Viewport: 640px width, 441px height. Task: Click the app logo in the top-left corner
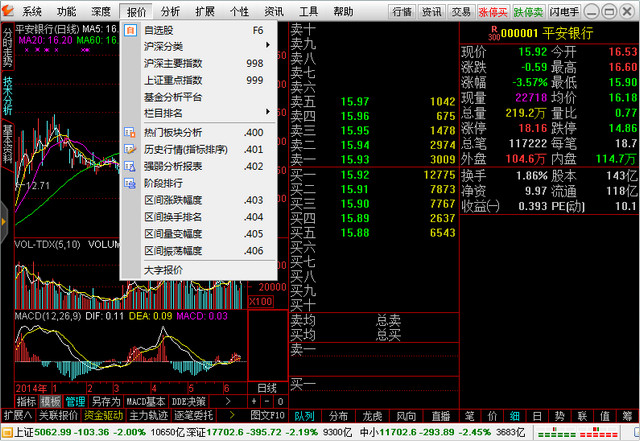click(x=9, y=11)
